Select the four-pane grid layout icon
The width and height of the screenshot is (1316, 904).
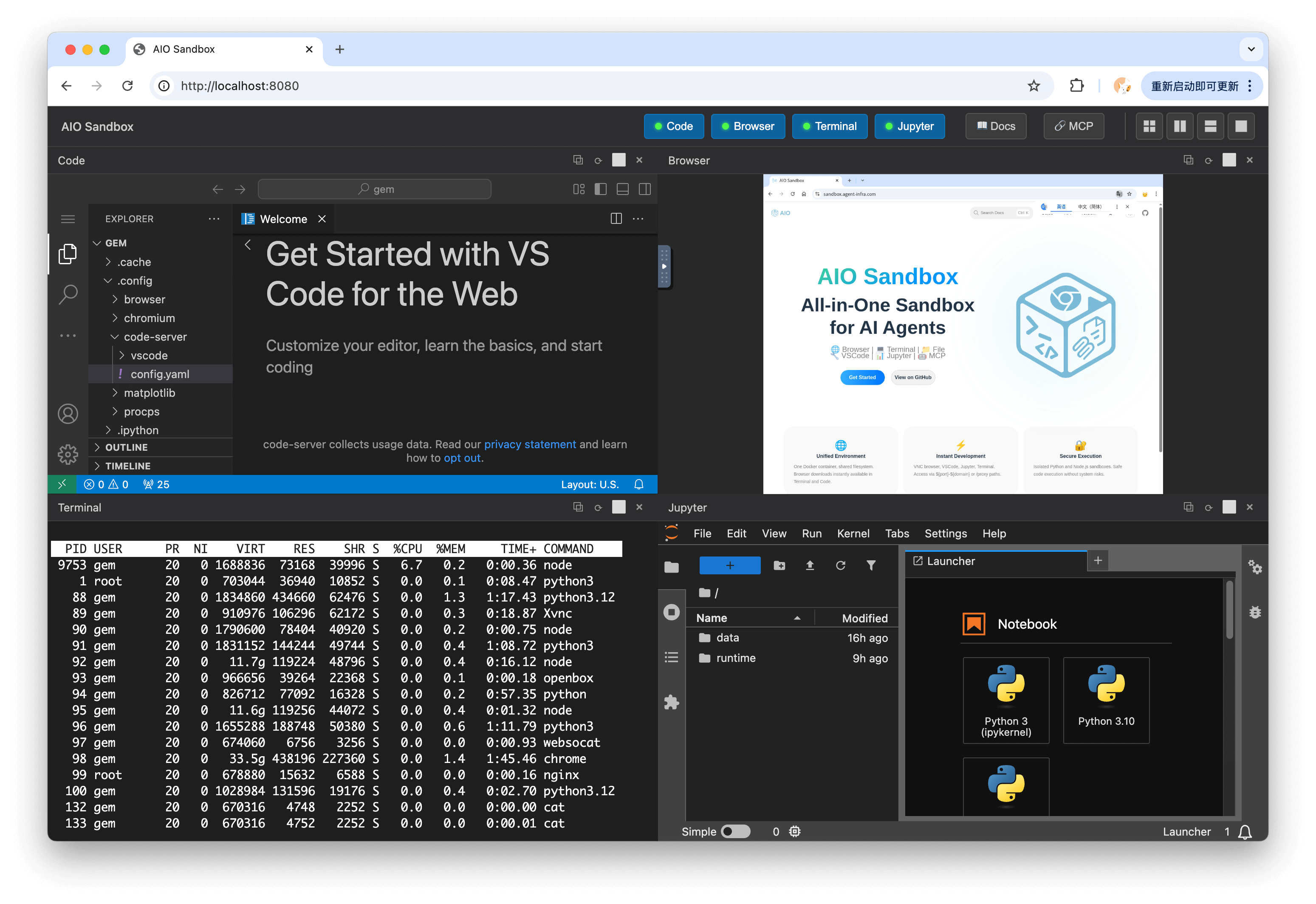tap(1149, 126)
